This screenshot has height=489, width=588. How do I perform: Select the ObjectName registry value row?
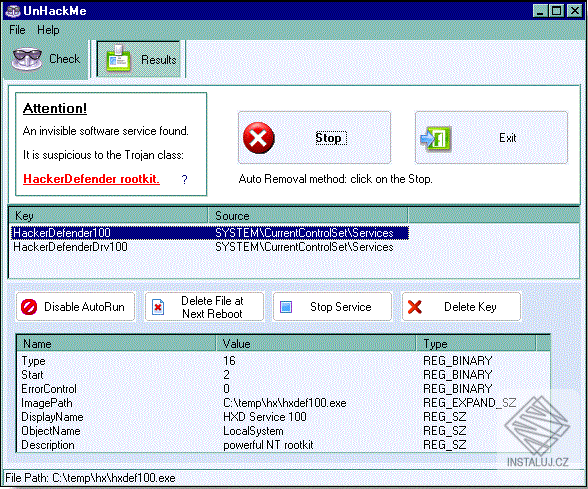(283, 431)
